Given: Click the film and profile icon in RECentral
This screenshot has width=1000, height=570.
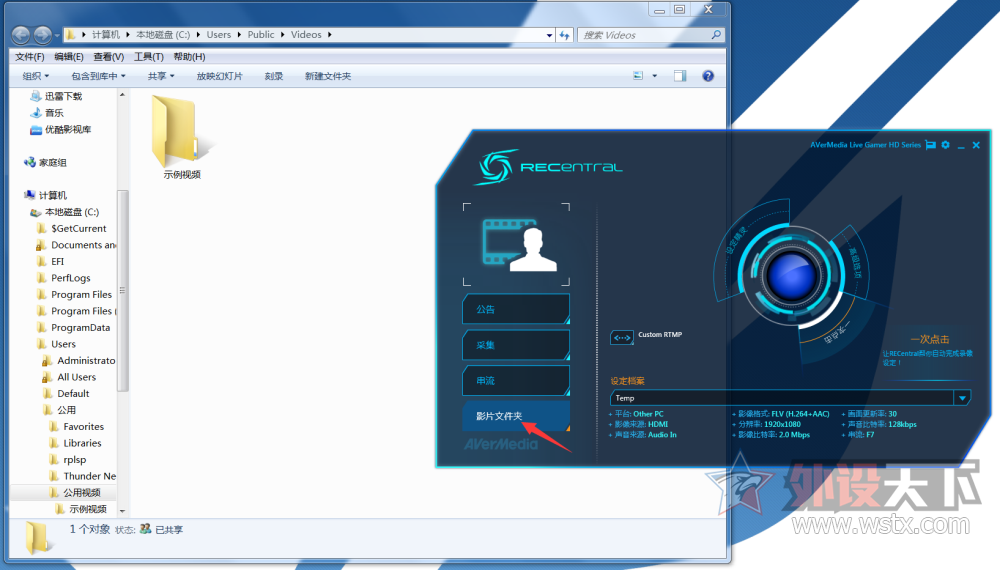Looking at the screenshot, I should [519, 245].
